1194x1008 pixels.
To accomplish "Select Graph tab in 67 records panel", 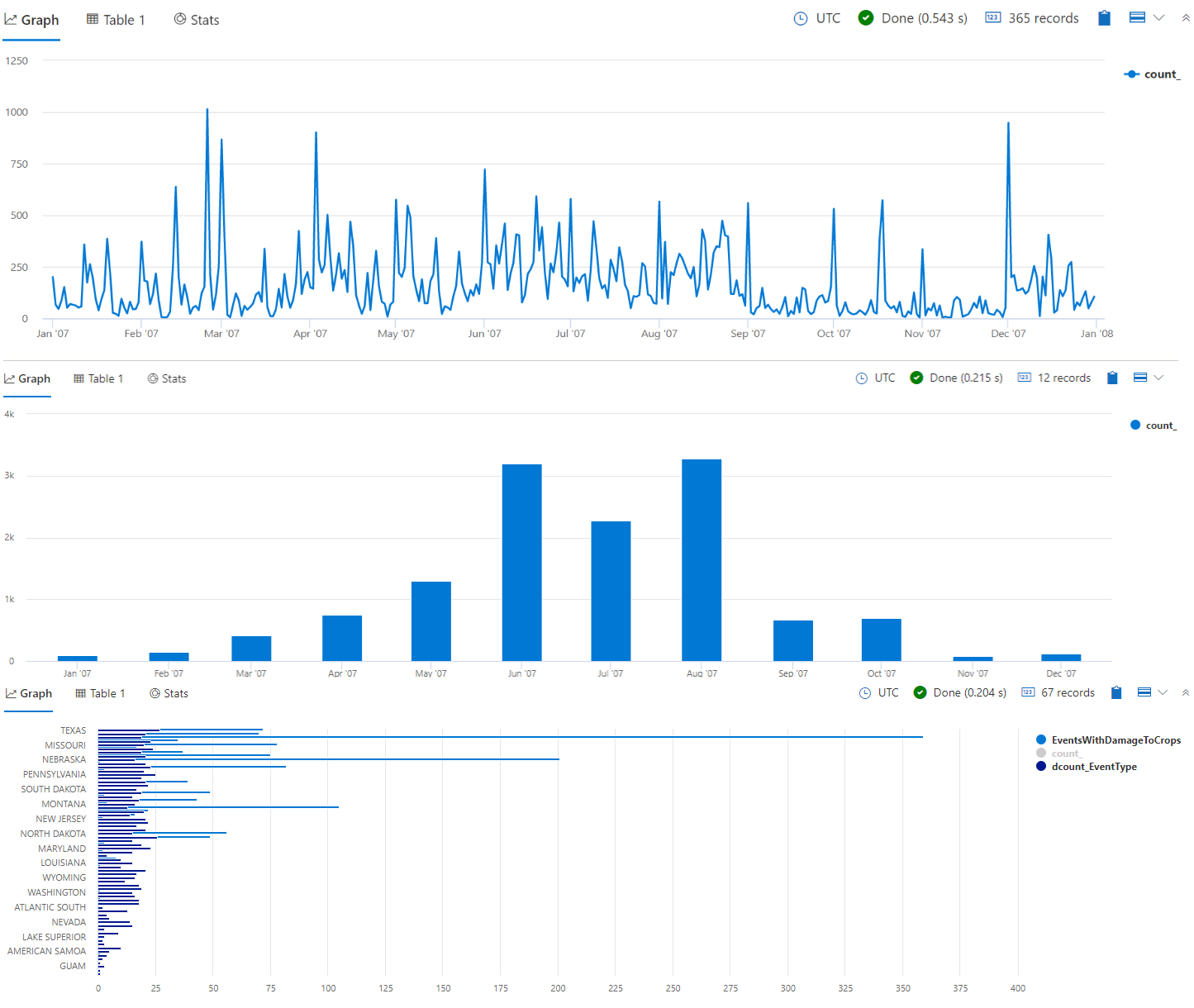I will point(28,693).
